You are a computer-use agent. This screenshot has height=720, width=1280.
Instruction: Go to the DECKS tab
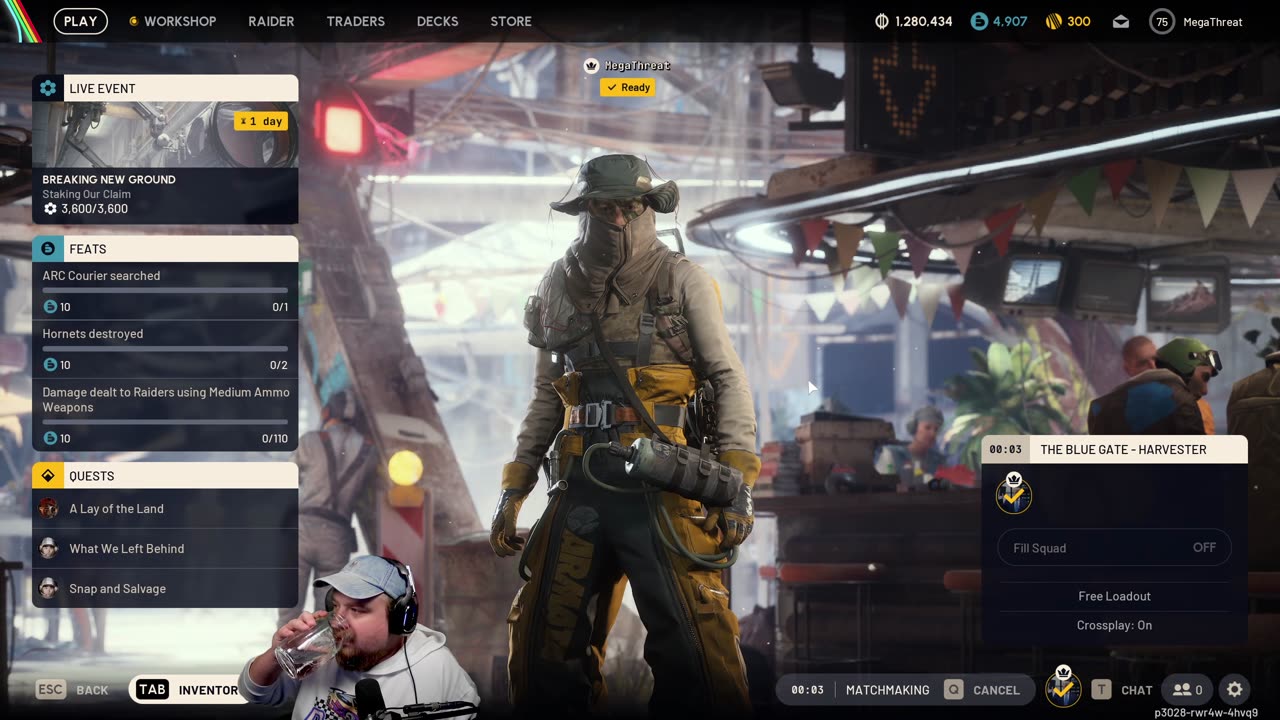coord(437,21)
